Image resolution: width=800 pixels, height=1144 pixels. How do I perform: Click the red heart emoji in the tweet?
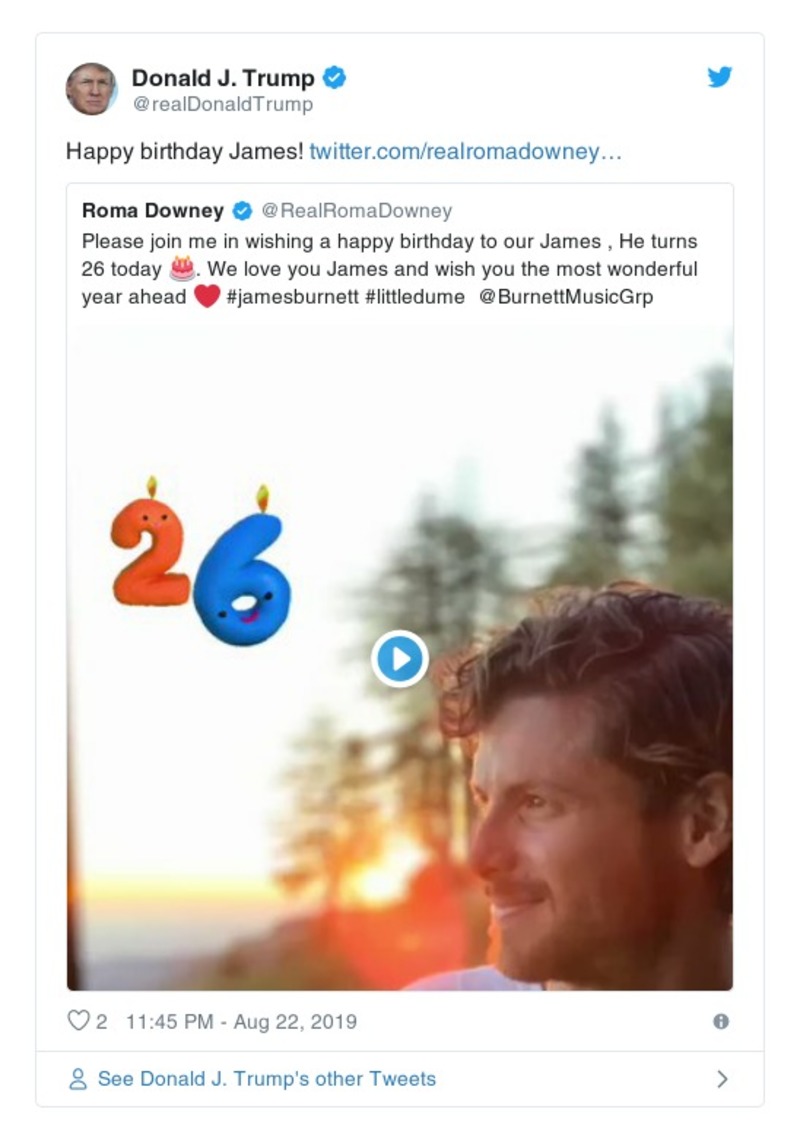click(206, 297)
